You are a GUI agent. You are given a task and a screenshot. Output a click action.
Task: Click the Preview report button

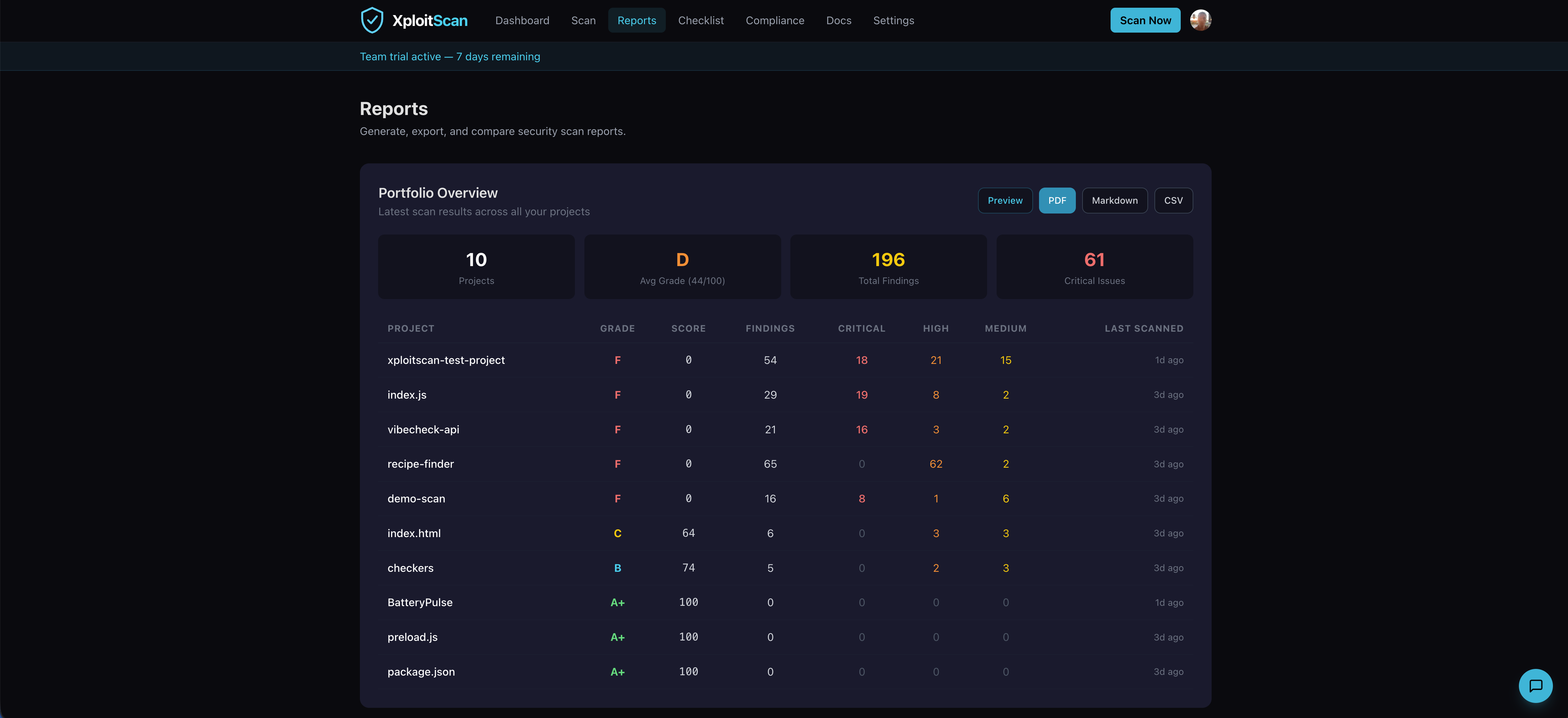(x=1004, y=201)
